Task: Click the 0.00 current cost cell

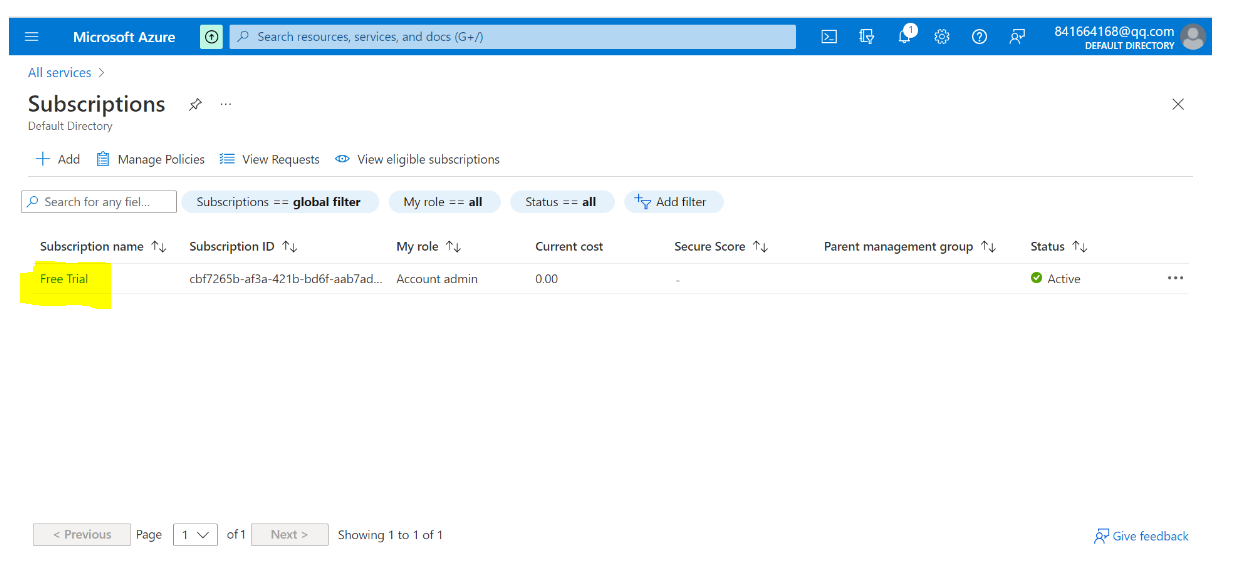Action: (546, 279)
